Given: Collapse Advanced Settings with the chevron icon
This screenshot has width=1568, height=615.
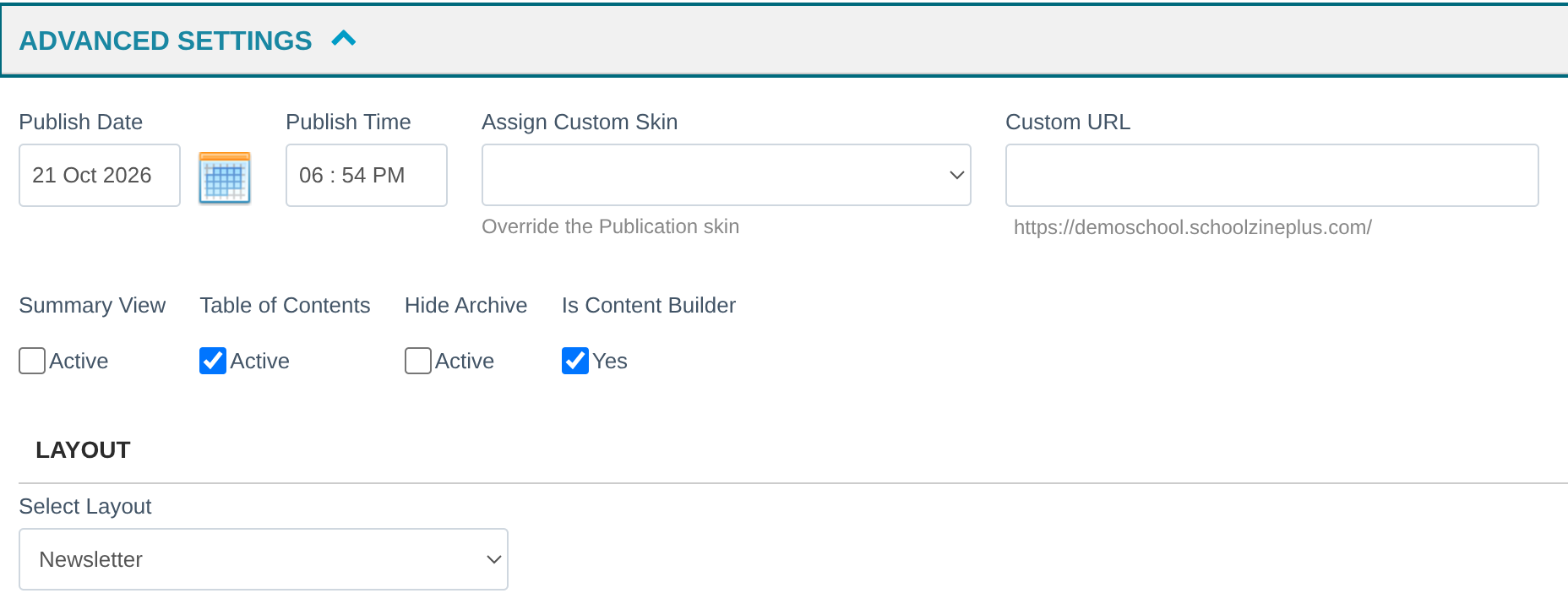Looking at the screenshot, I should click(x=343, y=39).
